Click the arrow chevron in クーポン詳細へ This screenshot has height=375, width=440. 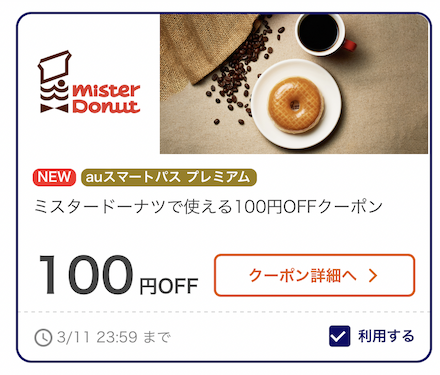coord(373,275)
